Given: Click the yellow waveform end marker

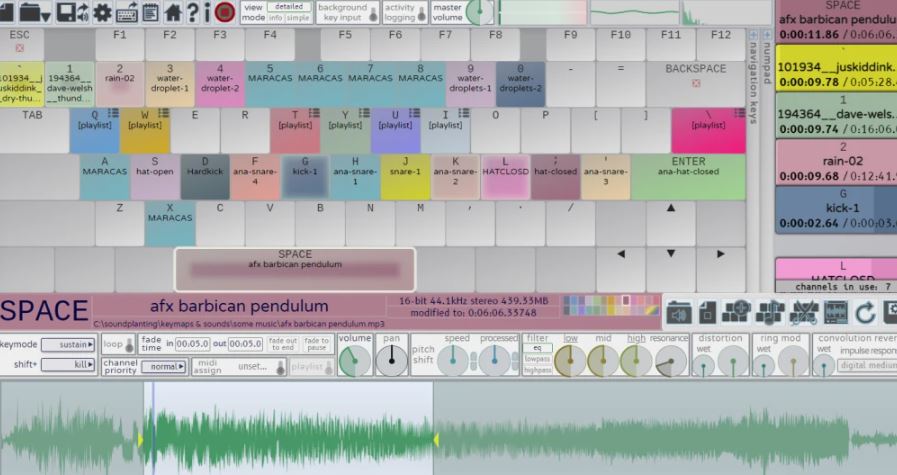Looking at the screenshot, I should [x=436, y=440].
